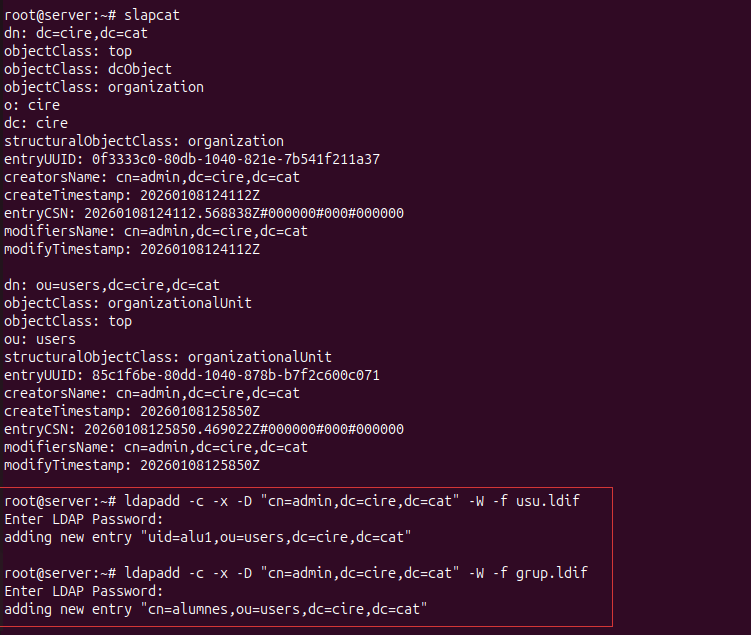The width and height of the screenshot is (751, 635).
Task: Click the "dc: cire" attribute line
Action: click(x=36, y=123)
